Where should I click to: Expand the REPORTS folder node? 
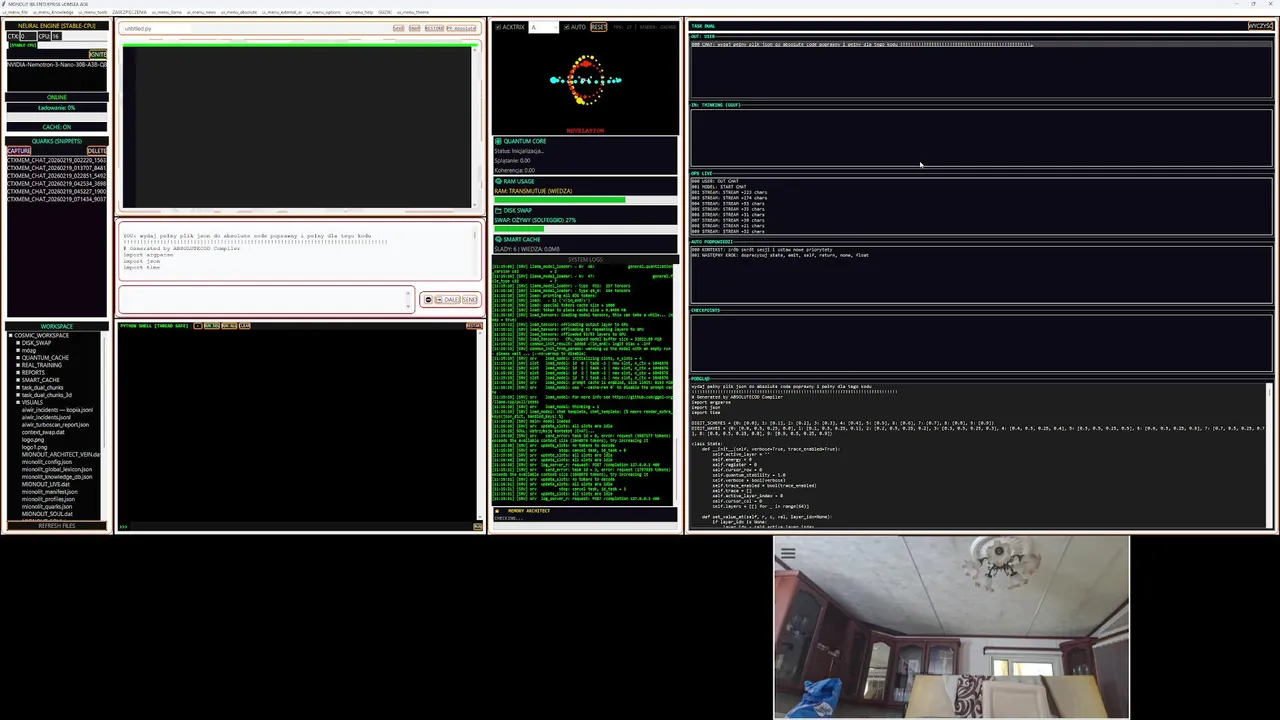(x=18, y=373)
